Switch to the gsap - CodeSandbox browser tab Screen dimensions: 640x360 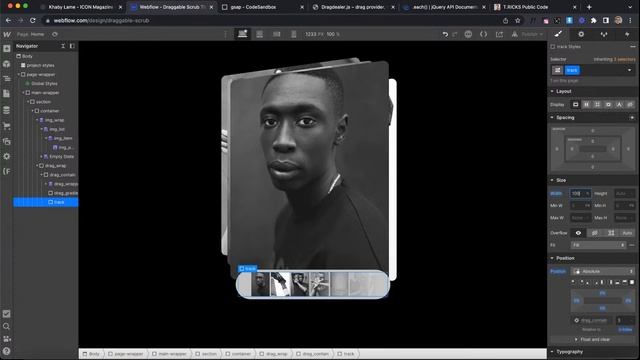click(x=252, y=7)
